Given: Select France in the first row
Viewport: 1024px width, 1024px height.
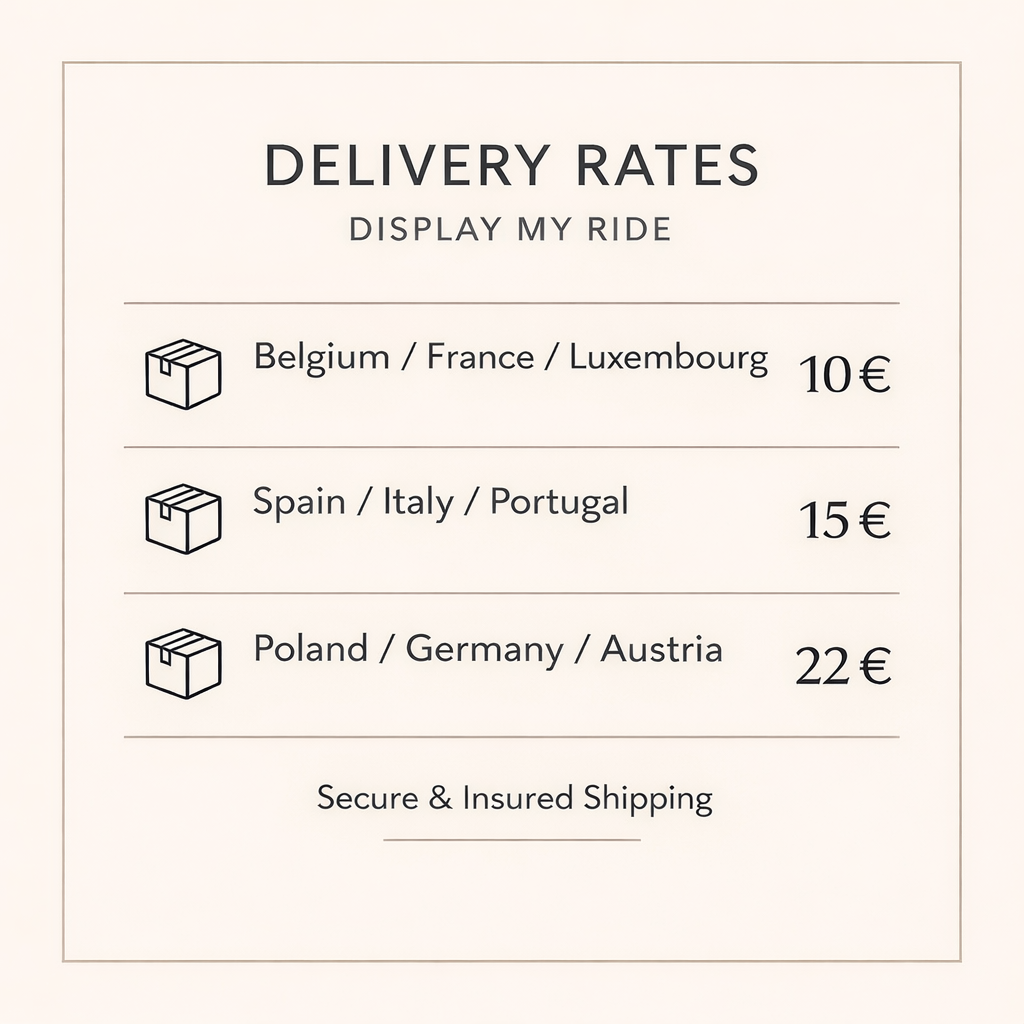Looking at the screenshot, I should coord(480,357).
